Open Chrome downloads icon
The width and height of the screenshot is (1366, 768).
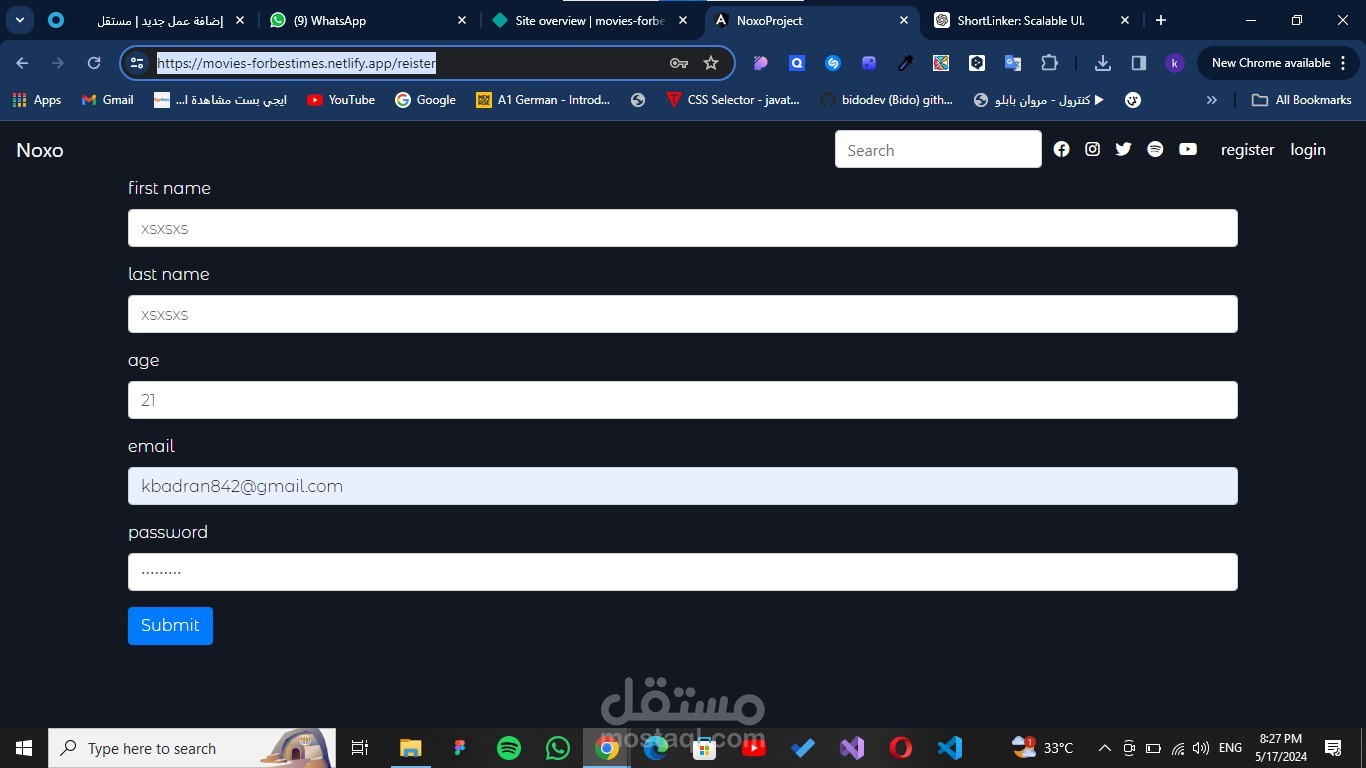pyautogui.click(x=1103, y=63)
